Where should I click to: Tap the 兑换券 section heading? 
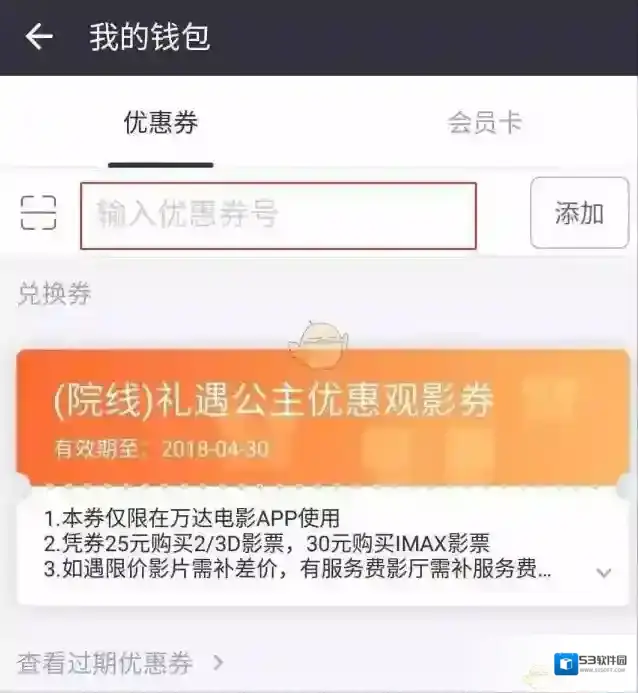click(x=54, y=293)
